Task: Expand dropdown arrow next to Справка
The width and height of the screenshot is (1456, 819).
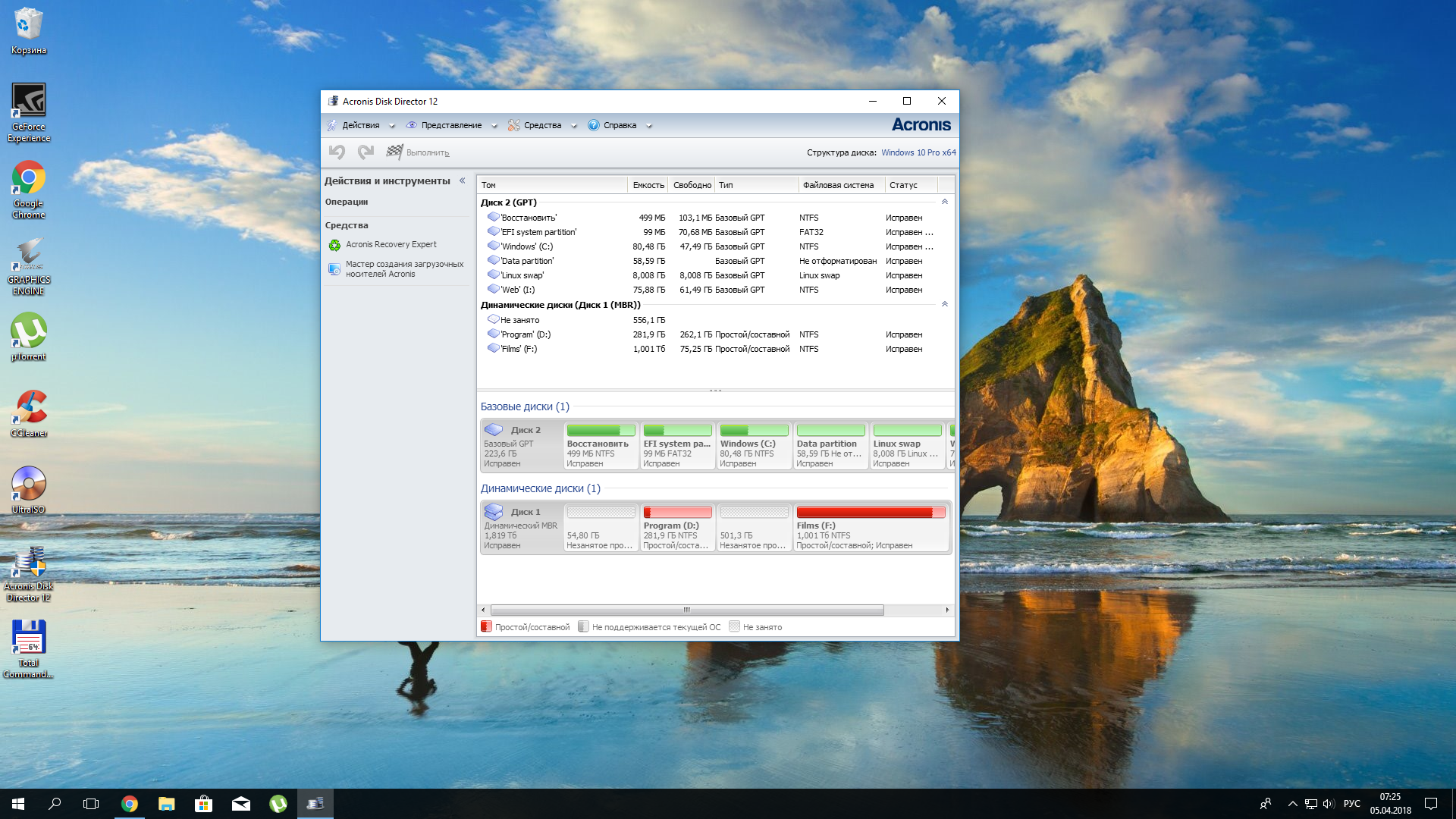Action: [649, 126]
